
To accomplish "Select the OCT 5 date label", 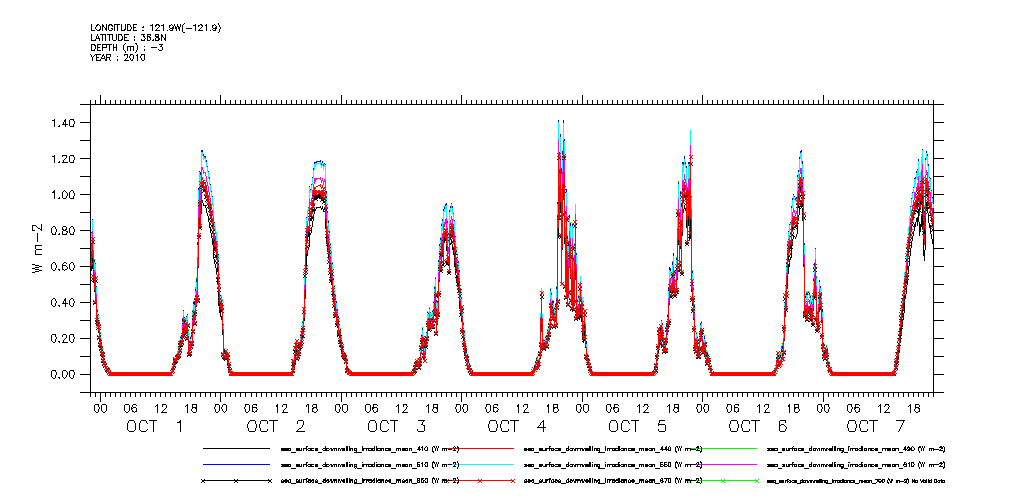I will (x=637, y=426).
